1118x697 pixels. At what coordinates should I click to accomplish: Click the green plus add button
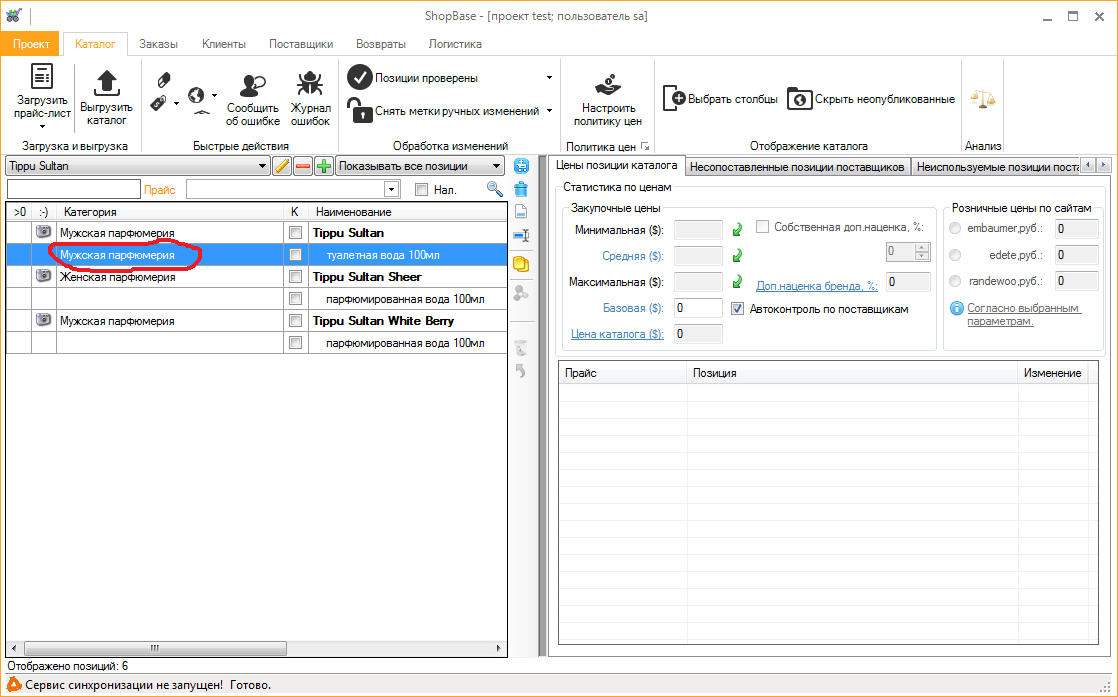point(324,166)
